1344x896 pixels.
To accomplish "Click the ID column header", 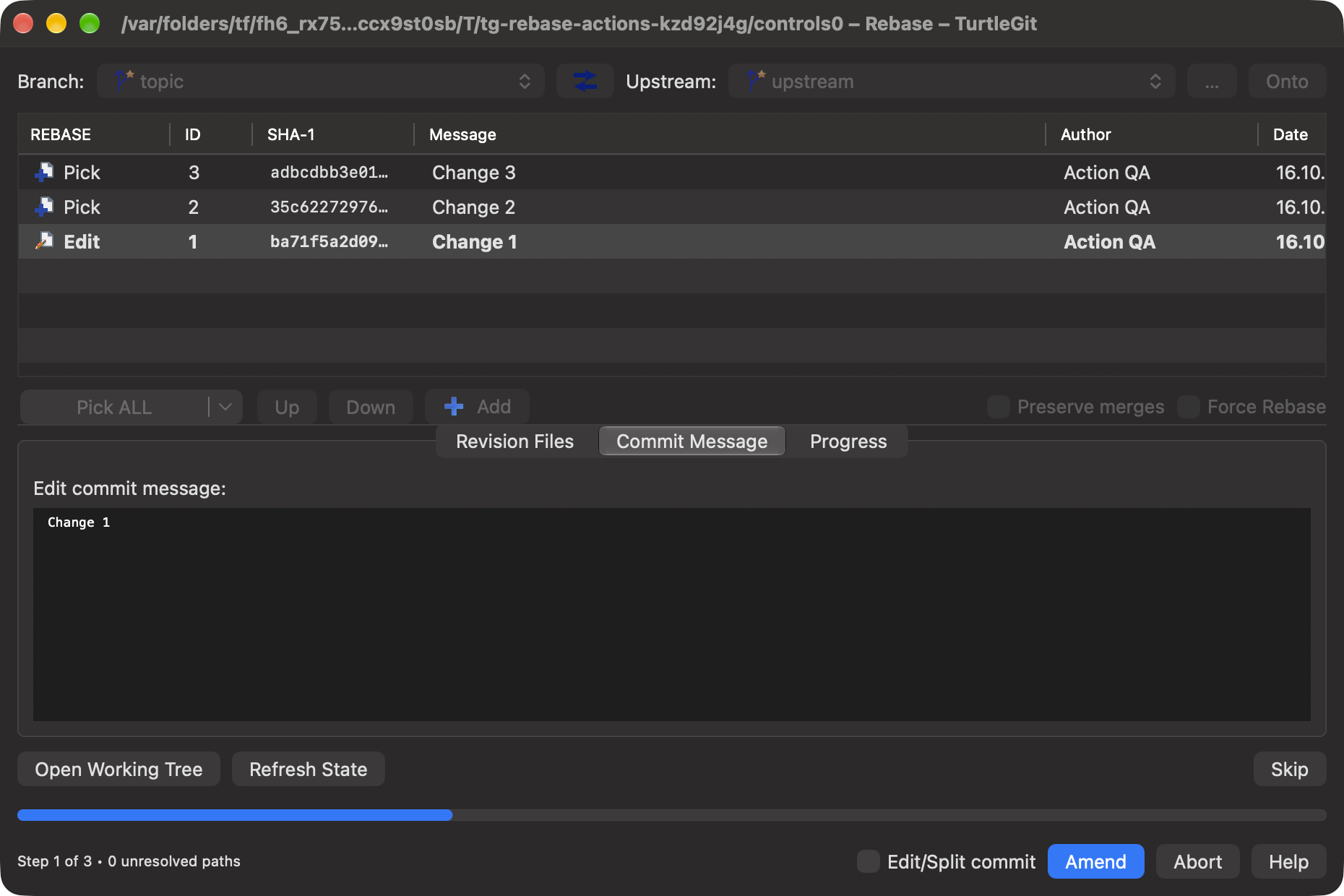I will (211, 134).
